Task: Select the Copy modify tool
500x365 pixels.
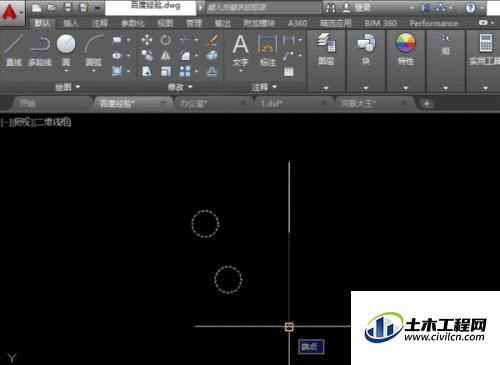Action: point(147,55)
